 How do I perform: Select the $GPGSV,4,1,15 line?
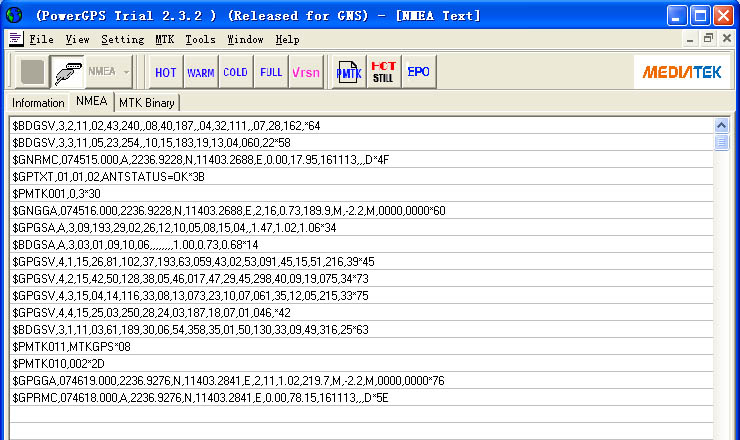click(362, 262)
